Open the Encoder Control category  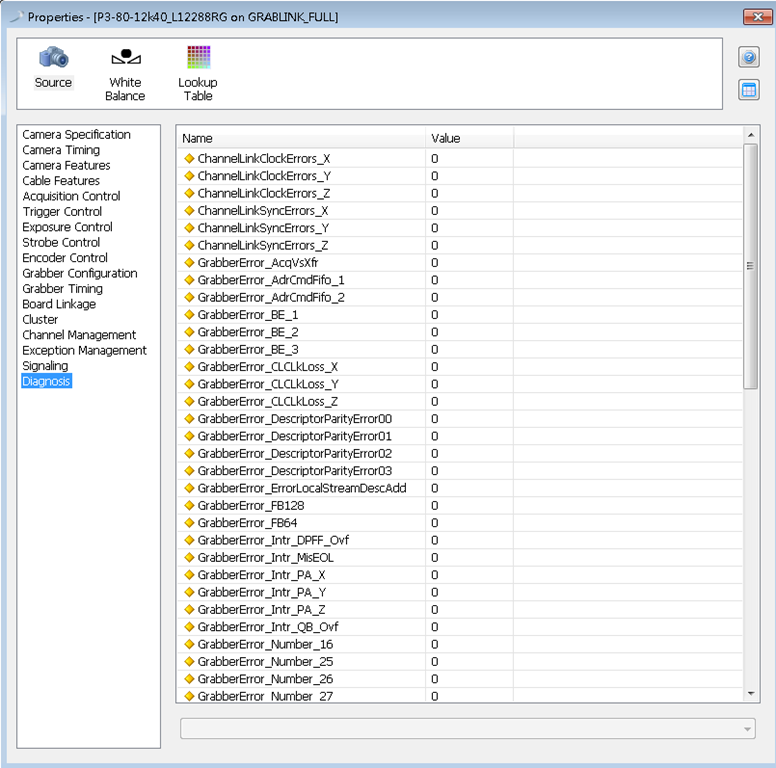point(65,258)
